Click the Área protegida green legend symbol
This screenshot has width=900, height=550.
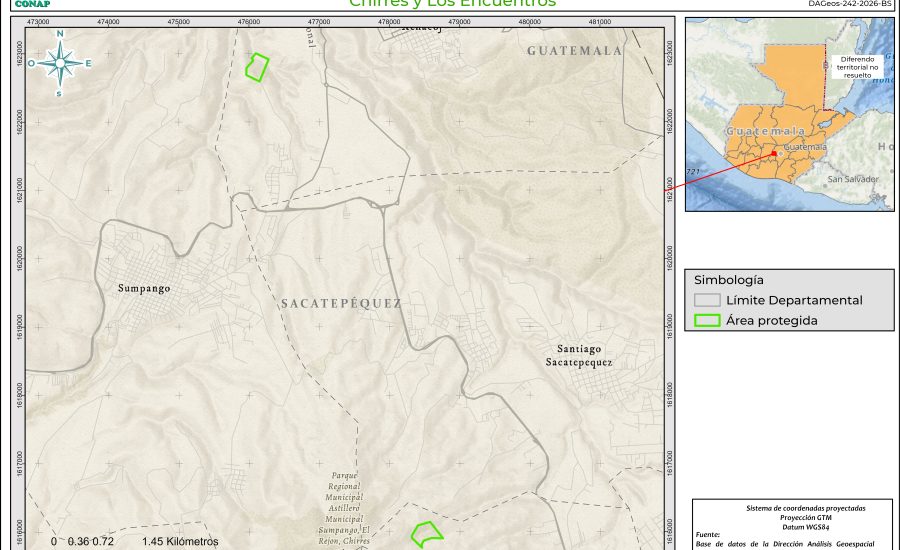(707, 321)
